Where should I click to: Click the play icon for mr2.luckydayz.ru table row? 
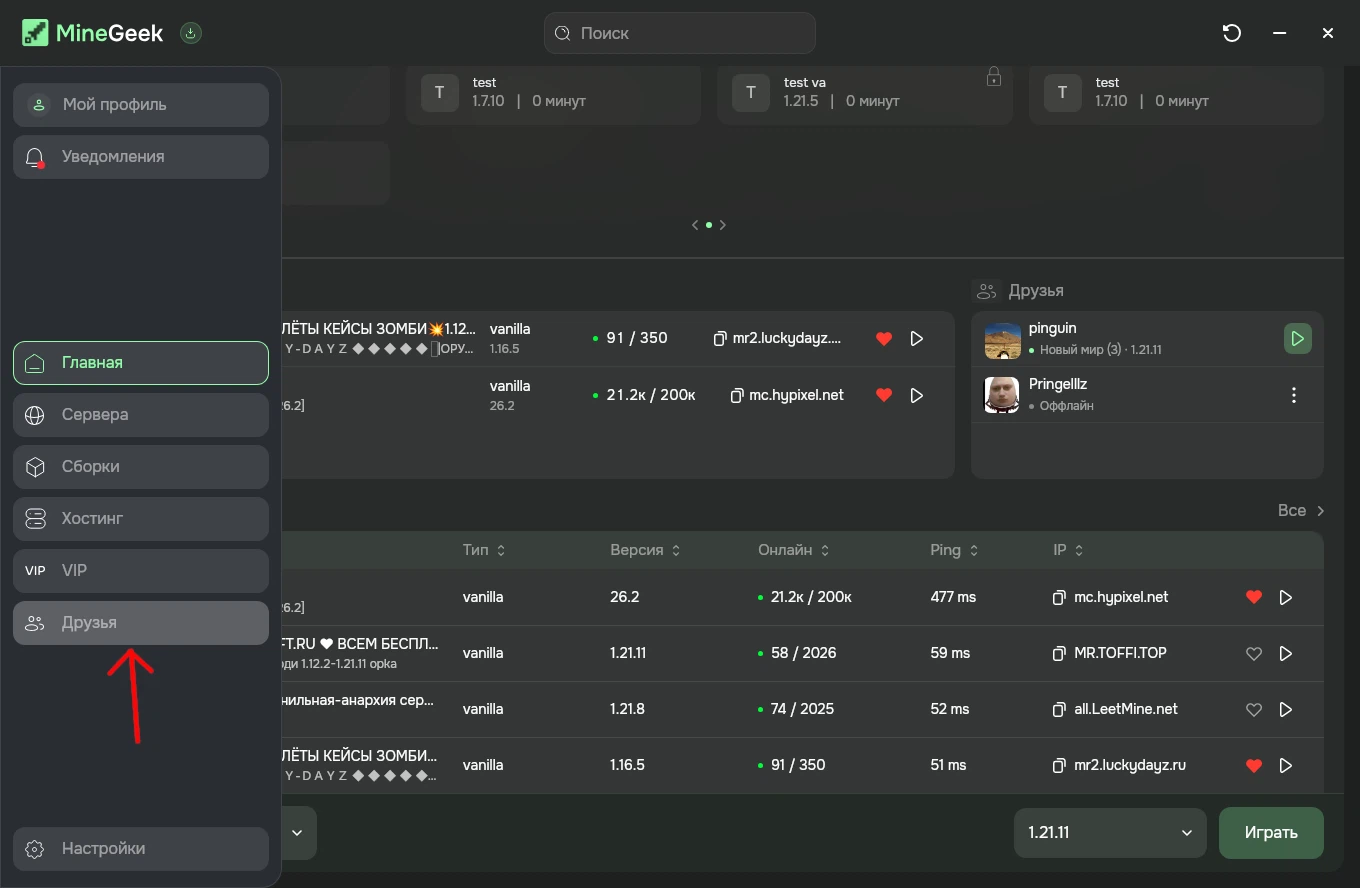[x=1286, y=765]
